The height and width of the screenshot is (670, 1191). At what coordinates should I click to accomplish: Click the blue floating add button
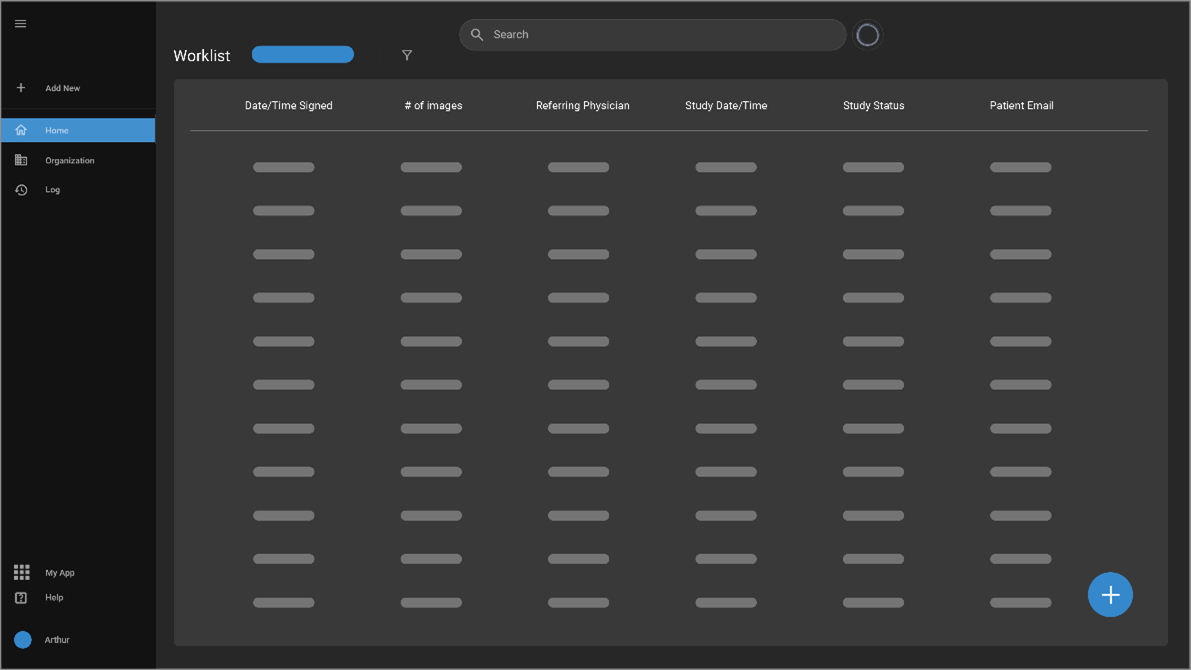tap(1110, 595)
